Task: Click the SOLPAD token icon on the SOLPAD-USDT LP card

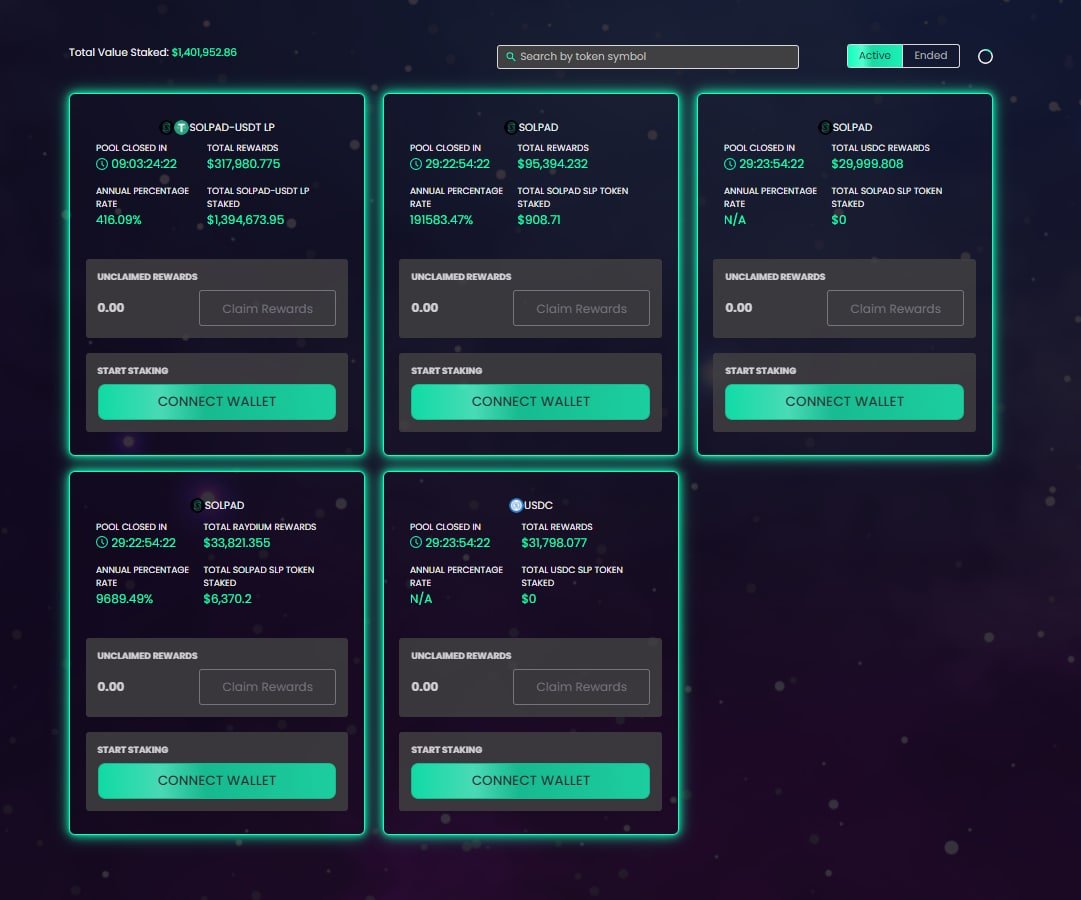Action: click(166, 127)
